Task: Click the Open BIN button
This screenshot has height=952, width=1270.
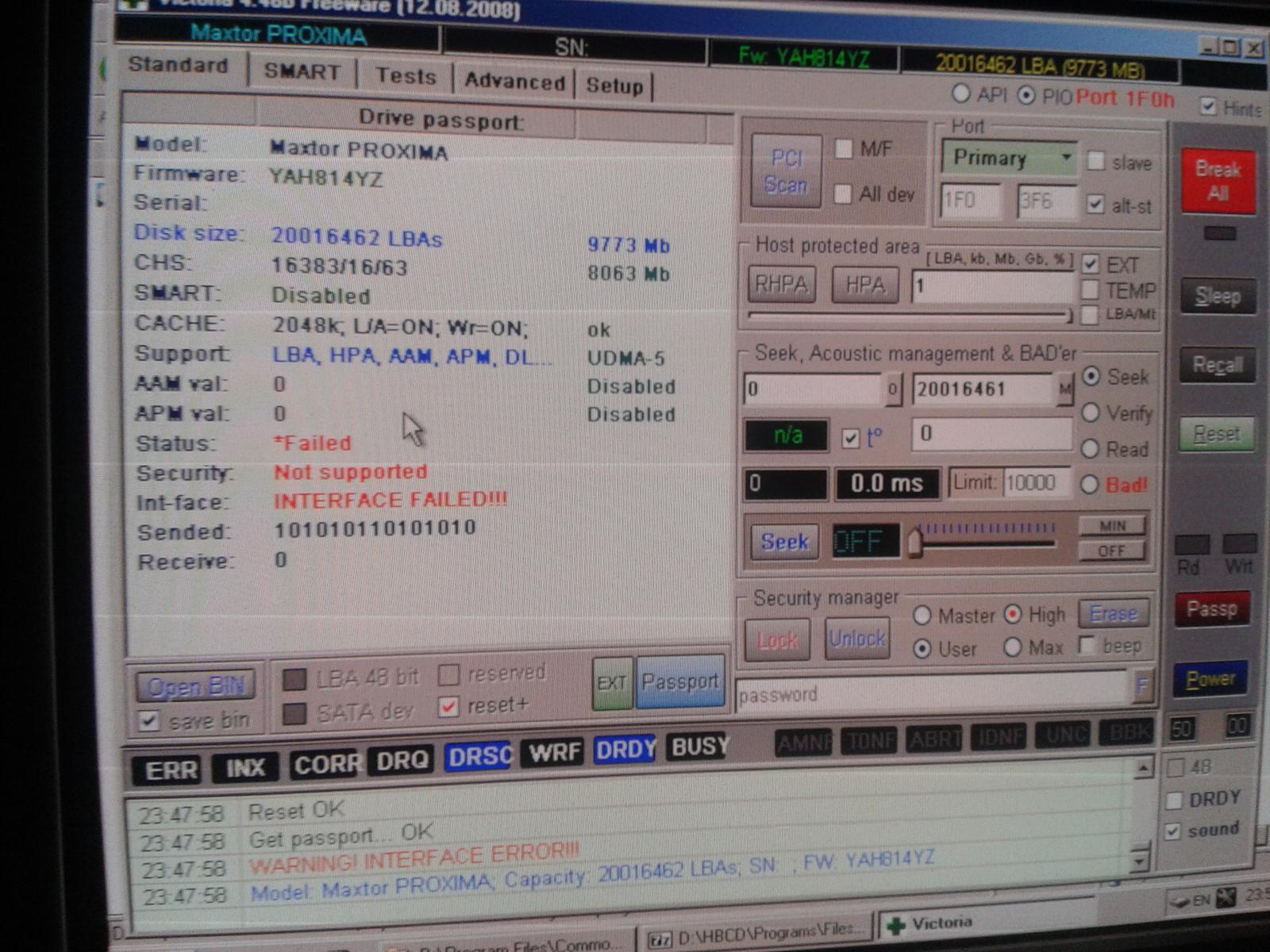Action: [x=195, y=686]
